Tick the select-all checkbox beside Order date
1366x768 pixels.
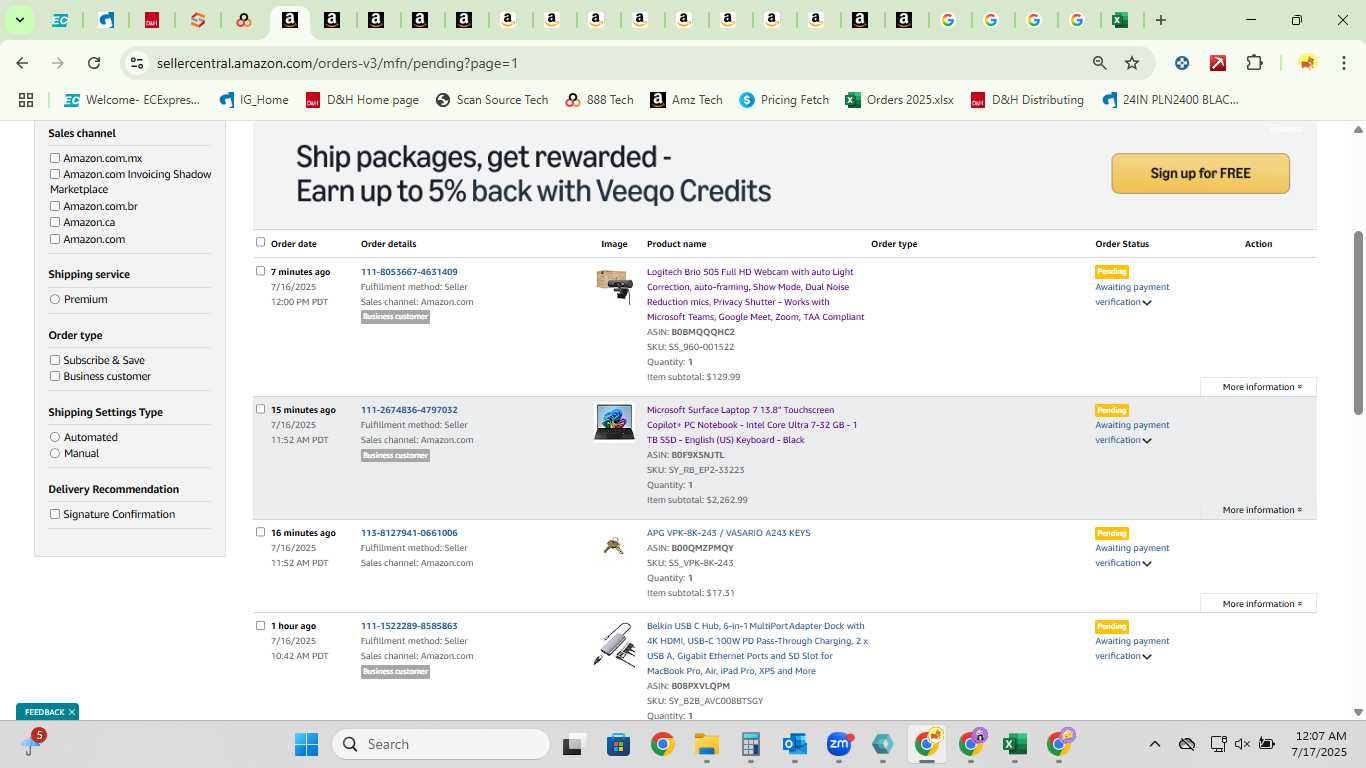[261, 242]
